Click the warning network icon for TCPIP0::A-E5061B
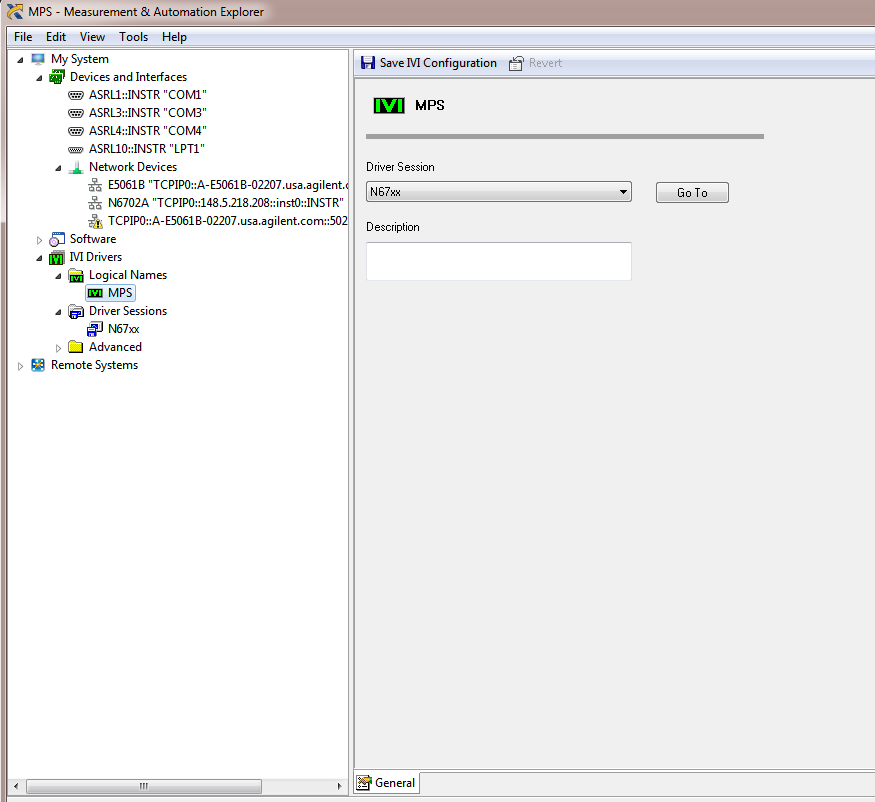This screenshot has width=875, height=802. (x=95, y=222)
